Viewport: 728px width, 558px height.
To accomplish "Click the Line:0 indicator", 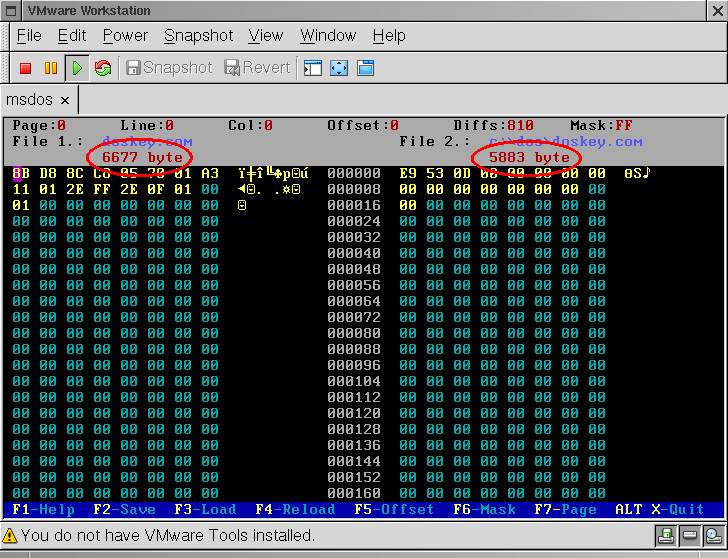I will pyautogui.click(x=147, y=125).
